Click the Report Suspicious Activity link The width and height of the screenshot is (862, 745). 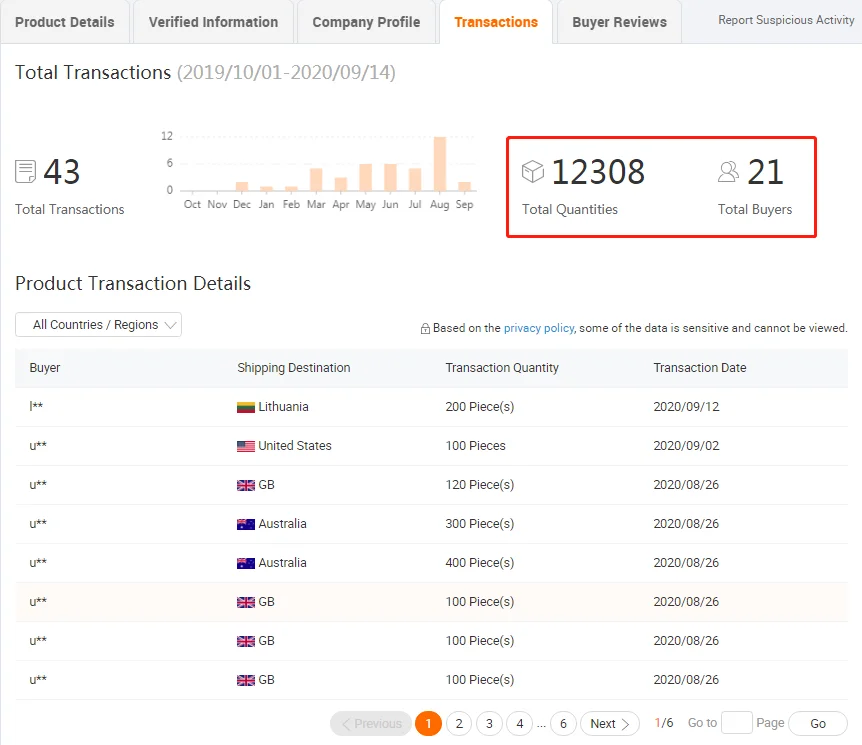pos(786,20)
